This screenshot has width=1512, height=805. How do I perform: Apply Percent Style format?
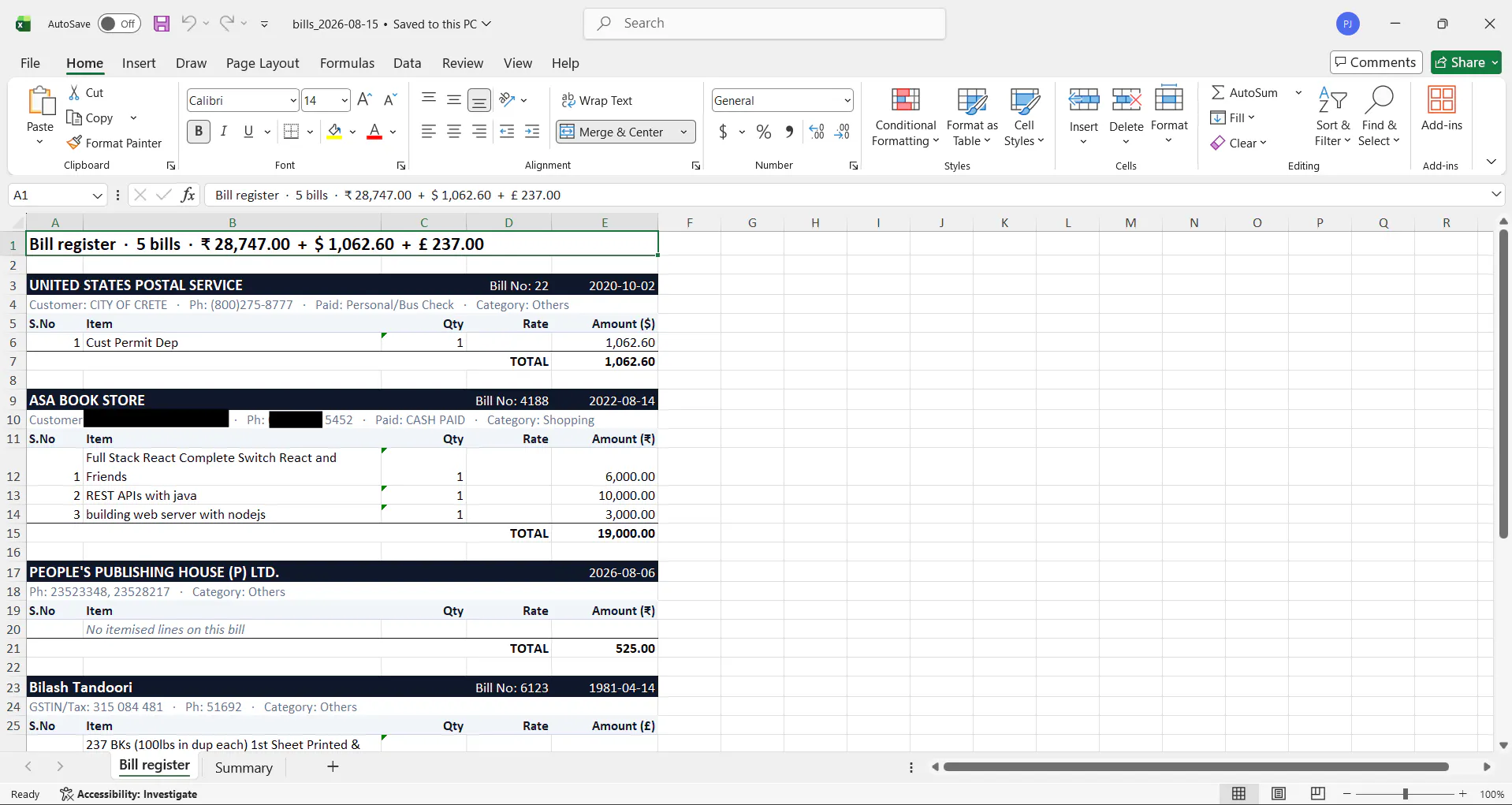coord(764,132)
